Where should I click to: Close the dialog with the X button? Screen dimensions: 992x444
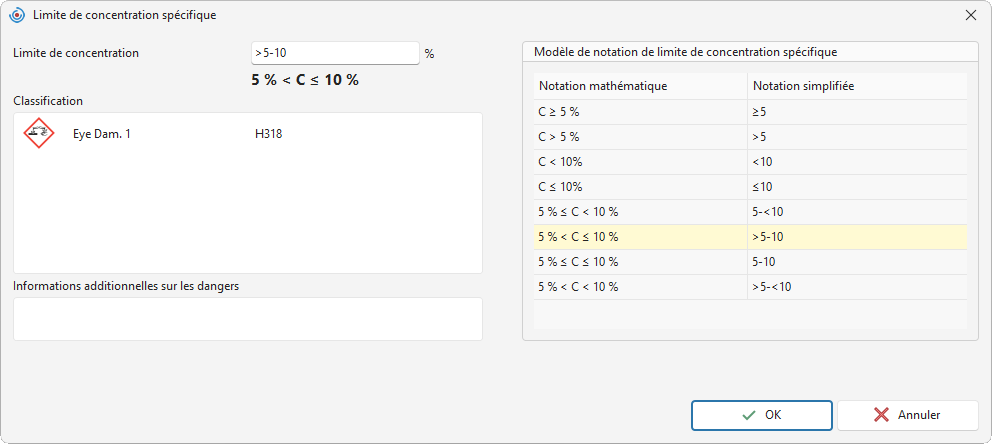pyautogui.click(x=970, y=16)
